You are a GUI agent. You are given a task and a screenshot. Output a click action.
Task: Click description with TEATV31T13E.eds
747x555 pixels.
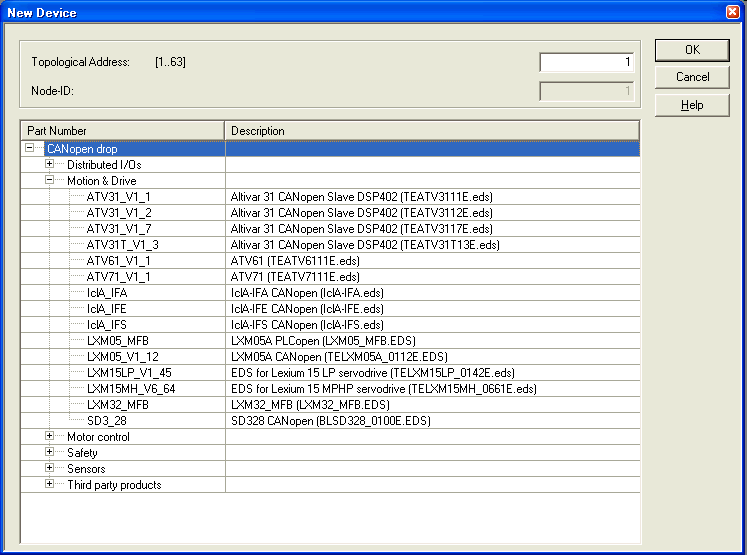[x=365, y=245]
